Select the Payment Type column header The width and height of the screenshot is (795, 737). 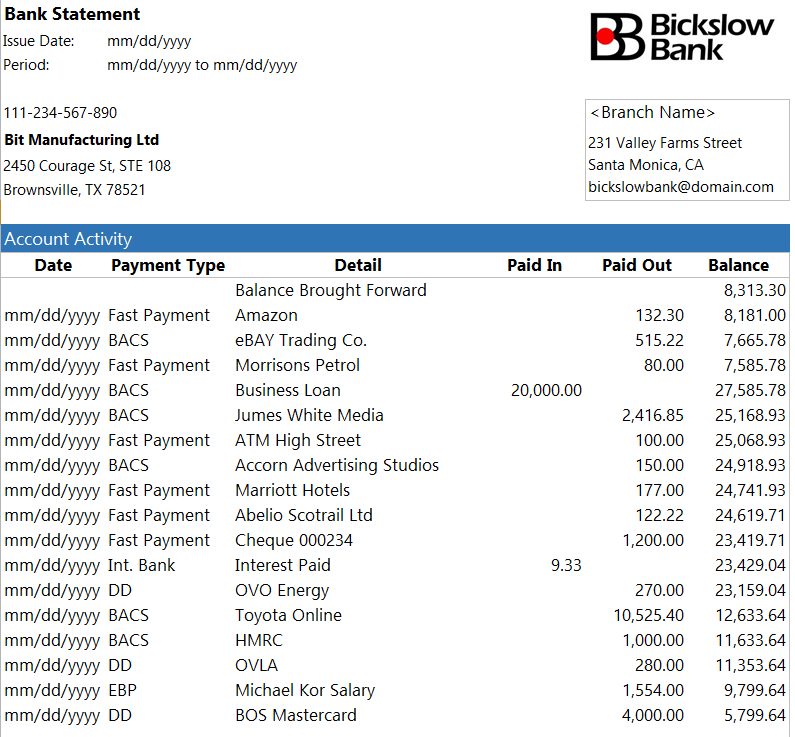click(x=167, y=265)
